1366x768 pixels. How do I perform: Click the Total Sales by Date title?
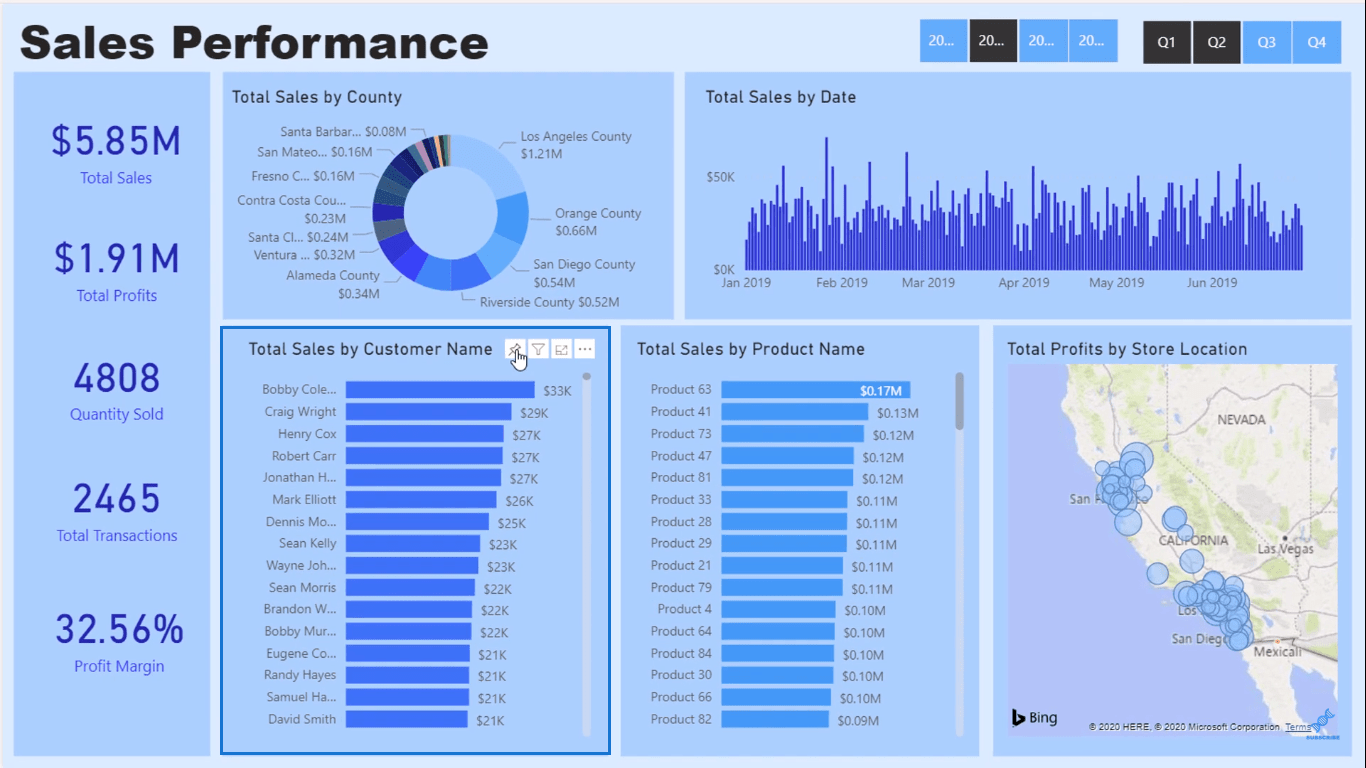click(781, 97)
